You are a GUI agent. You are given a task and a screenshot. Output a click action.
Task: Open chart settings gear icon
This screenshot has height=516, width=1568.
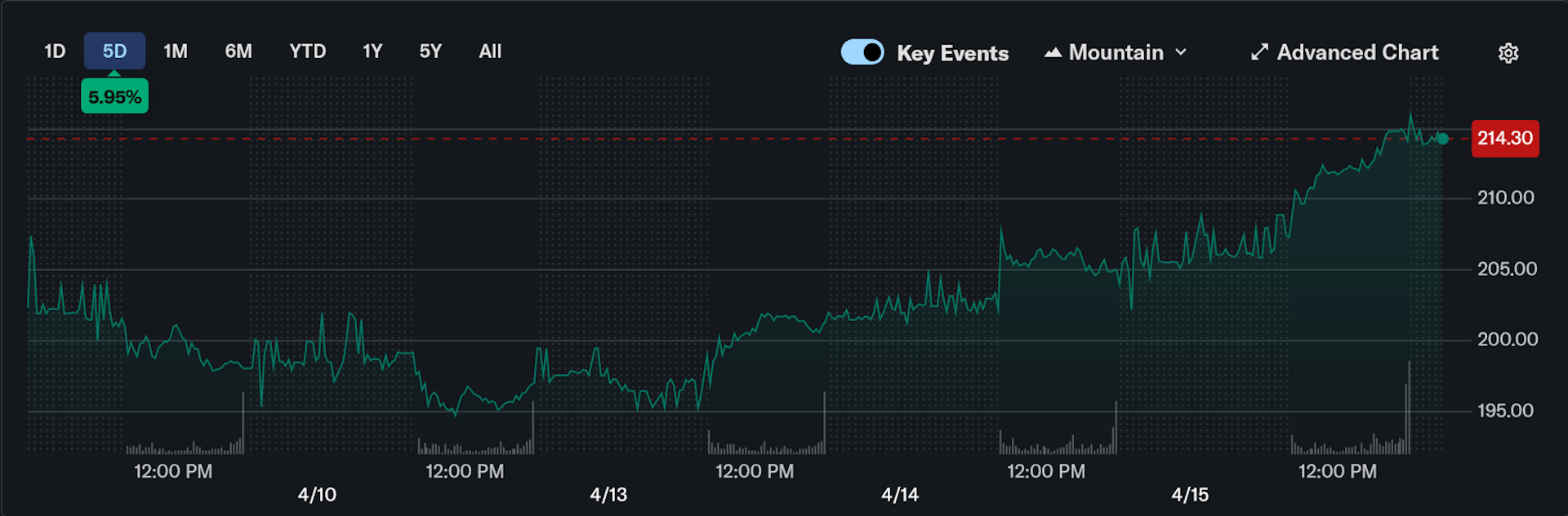pyautogui.click(x=1508, y=53)
